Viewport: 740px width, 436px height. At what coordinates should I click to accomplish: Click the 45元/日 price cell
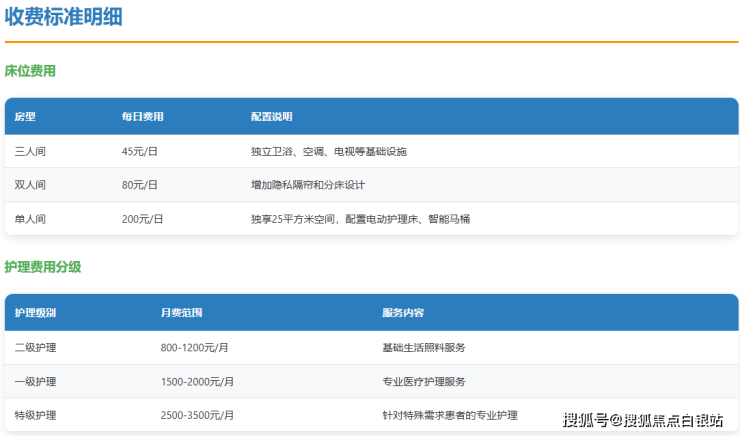(x=140, y=152)
